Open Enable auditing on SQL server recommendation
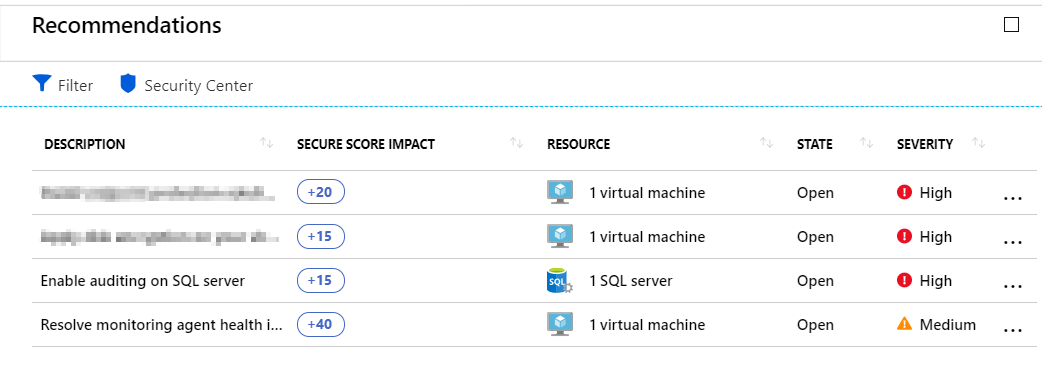Image resolution: width=1042 pixels, height=365 pixels. (x=143, y=281)
